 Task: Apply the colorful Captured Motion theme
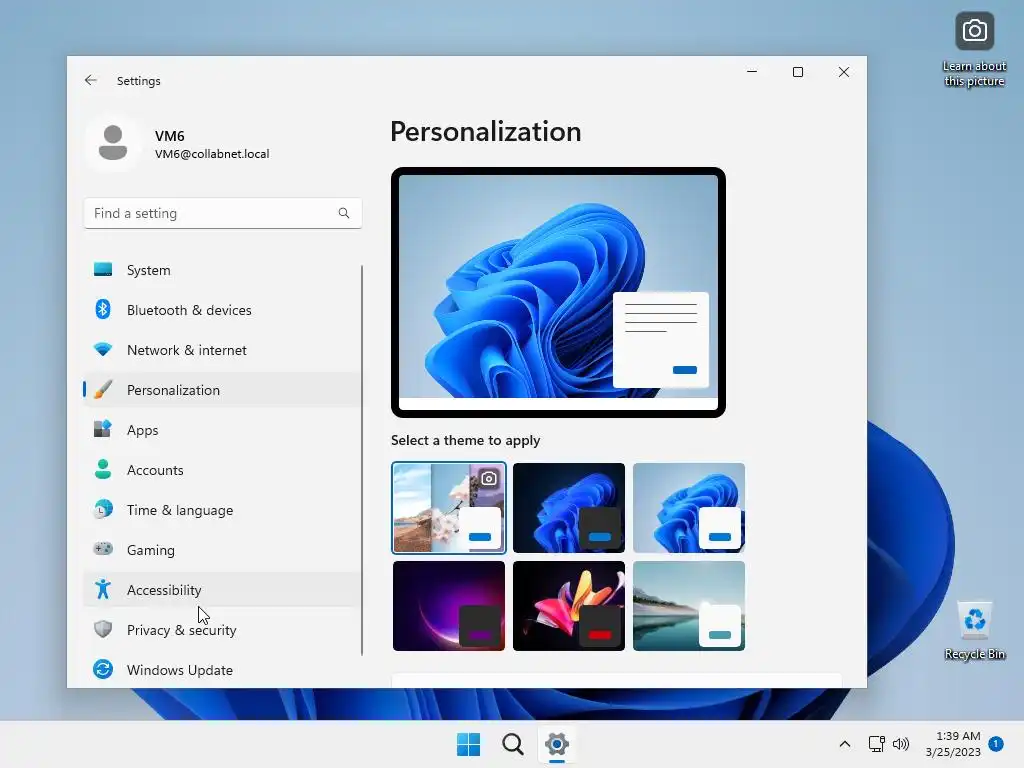[569, 605]
